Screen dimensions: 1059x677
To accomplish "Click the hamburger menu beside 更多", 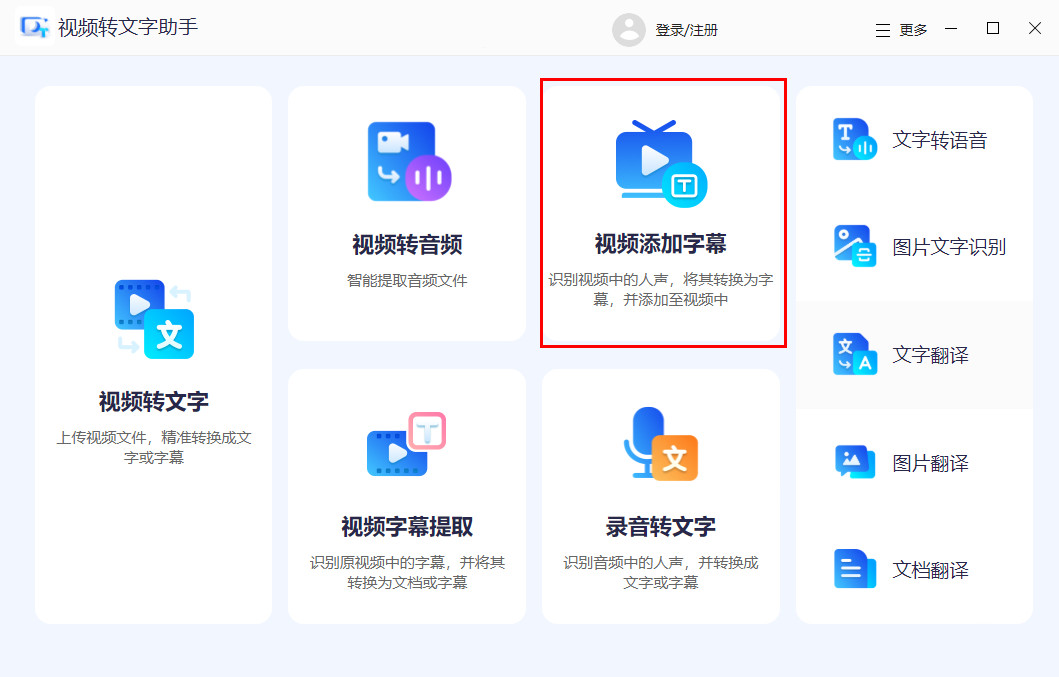I will tap(882, 29).
